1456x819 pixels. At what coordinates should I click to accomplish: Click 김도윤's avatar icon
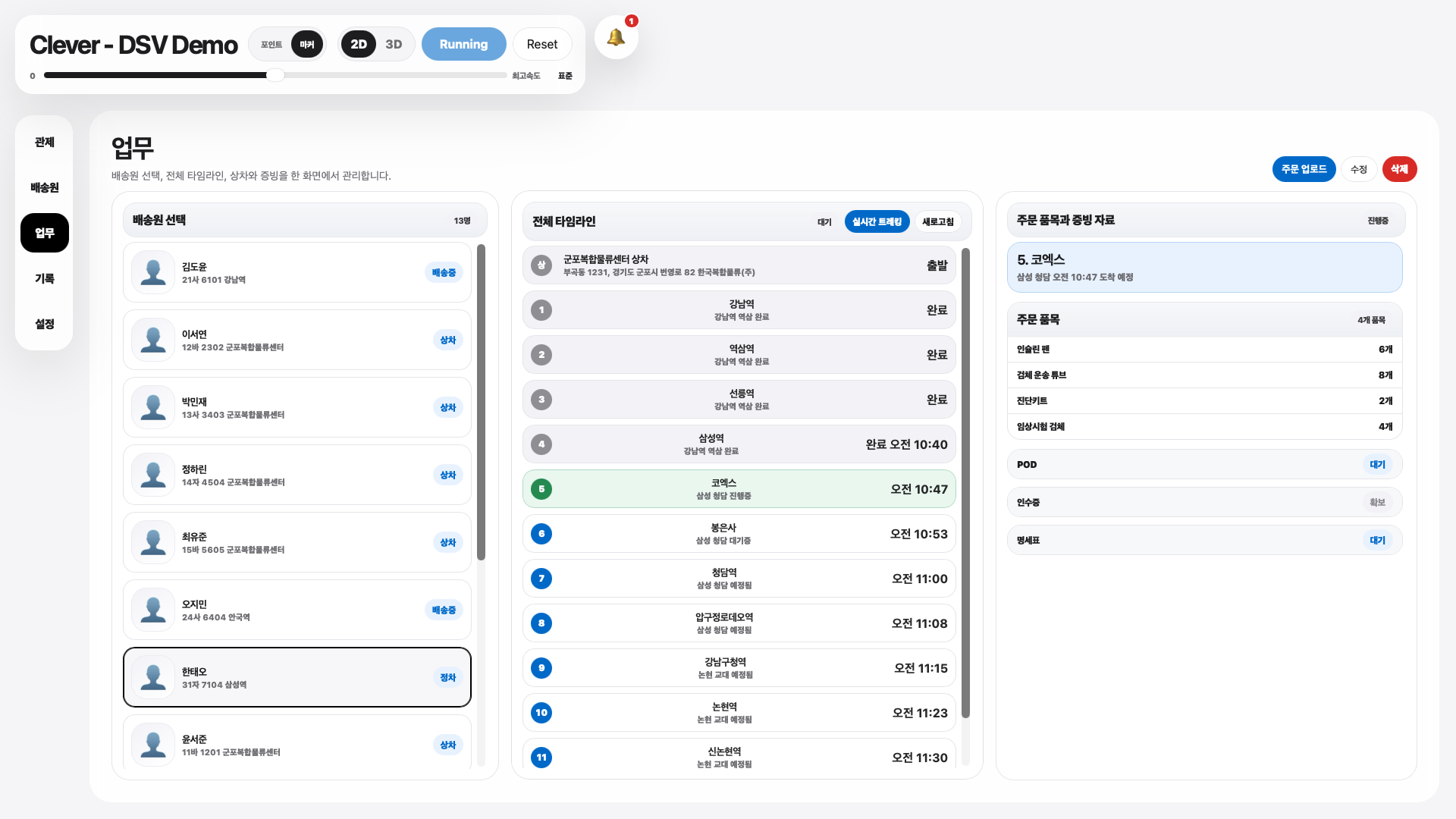pos(153,272)
